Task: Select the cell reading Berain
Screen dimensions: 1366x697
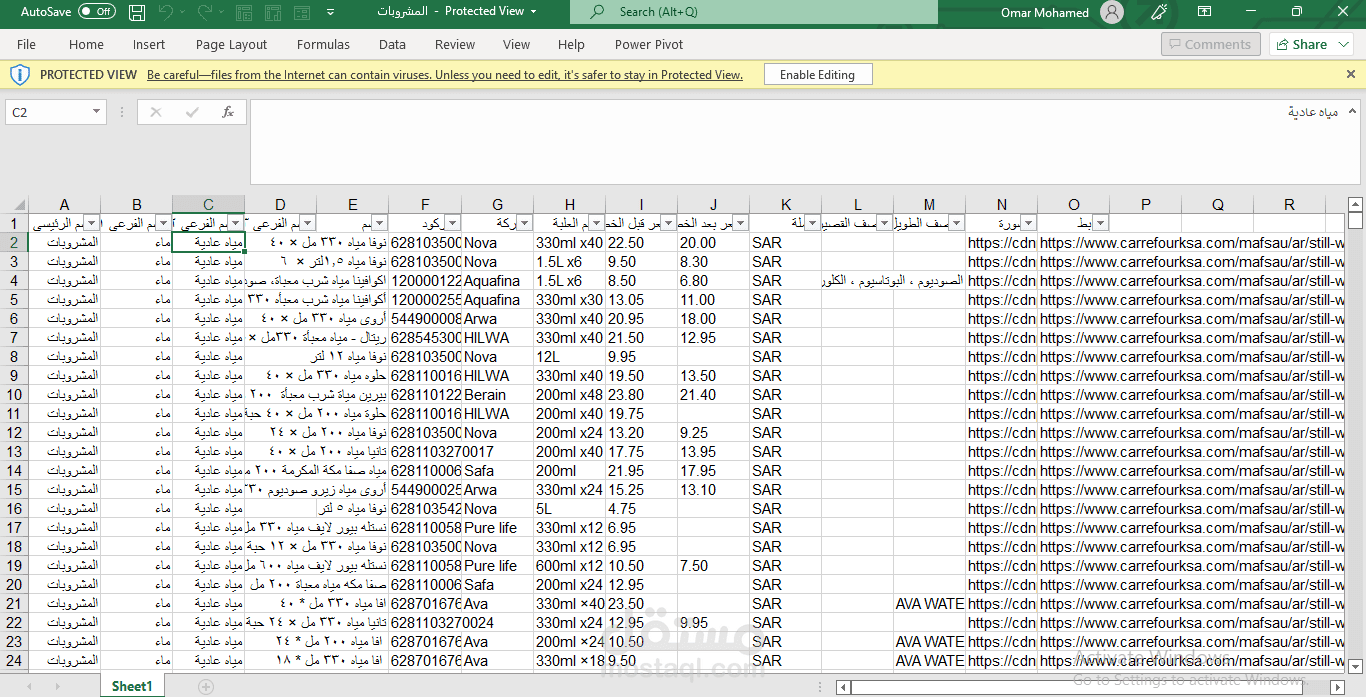Action: 497,395
